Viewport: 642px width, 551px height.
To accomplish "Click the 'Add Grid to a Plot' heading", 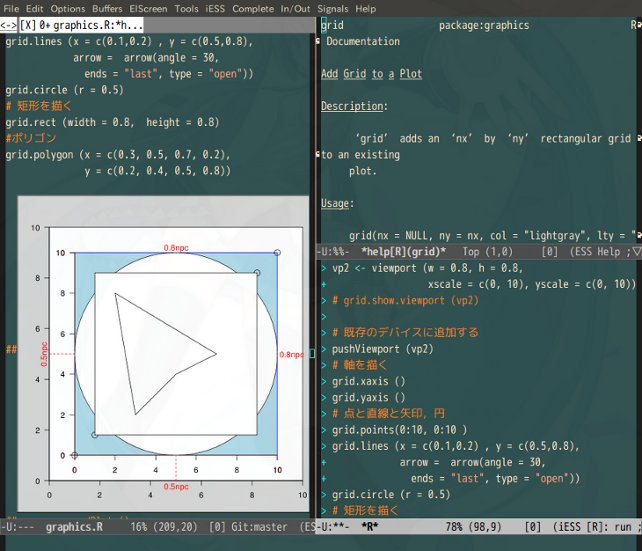I will (371, 74).
